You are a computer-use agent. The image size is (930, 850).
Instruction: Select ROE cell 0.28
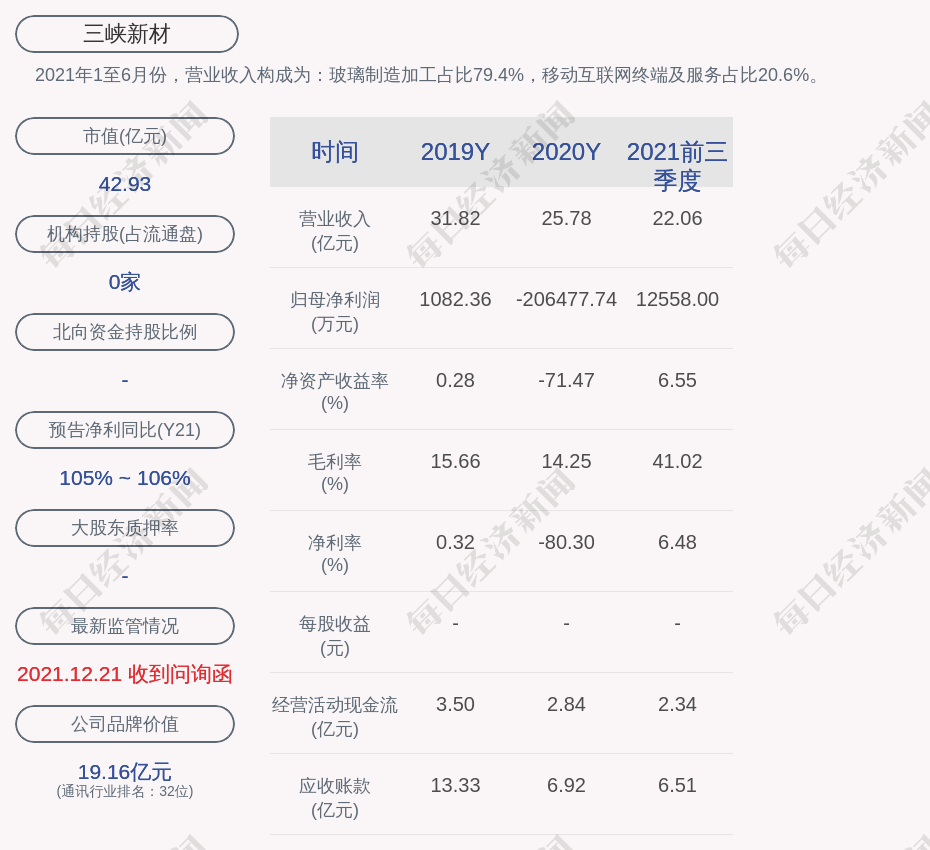click(455, 380)
